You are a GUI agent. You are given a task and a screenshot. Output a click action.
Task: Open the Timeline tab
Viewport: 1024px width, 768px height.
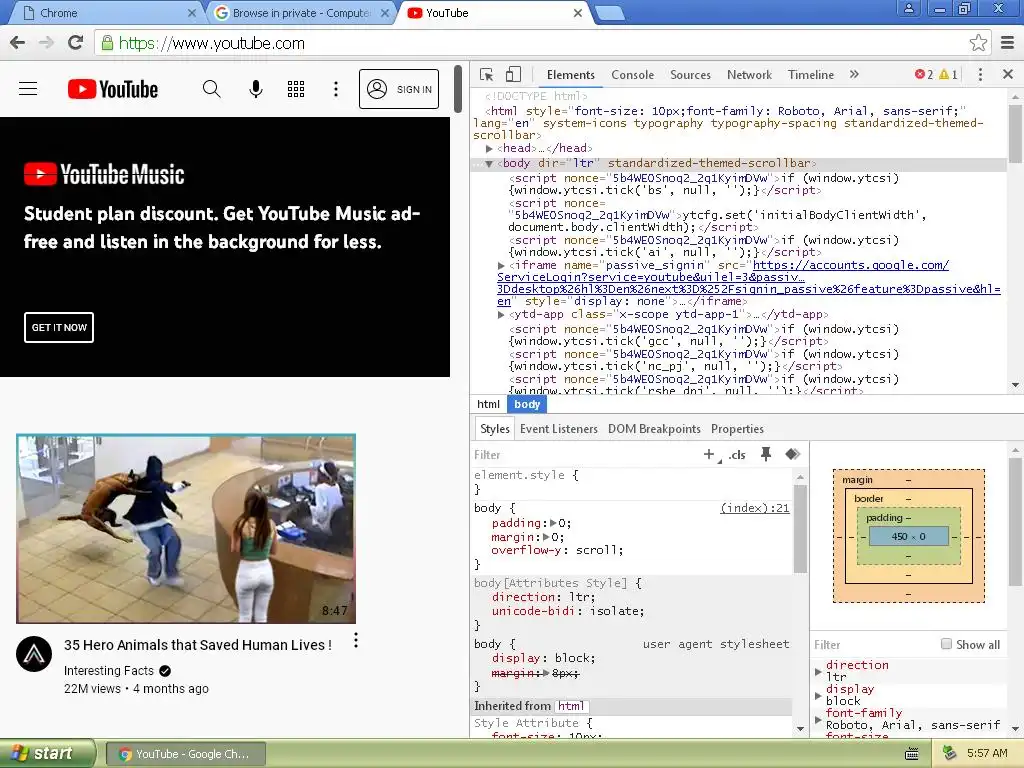810,74
